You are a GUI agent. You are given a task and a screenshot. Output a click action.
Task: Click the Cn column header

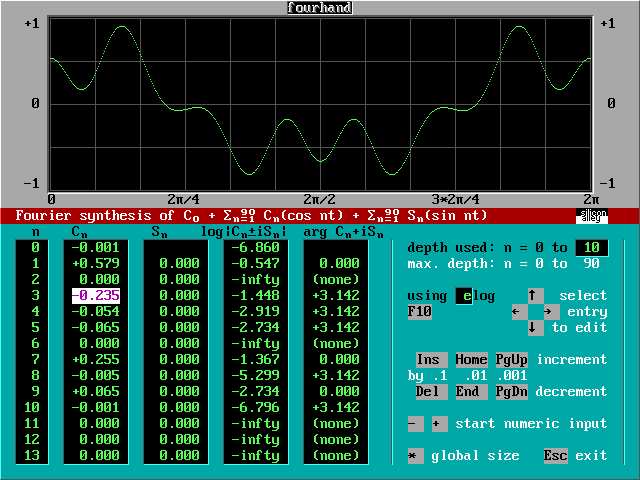pyautogui.click(x=80, y=232)
